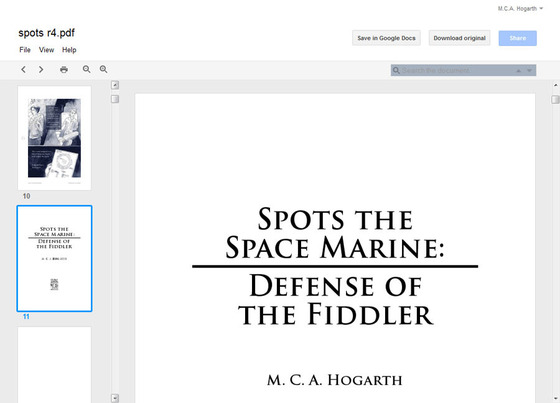Click thumbnail panel scroll down arrow

[x=115, y=398]
